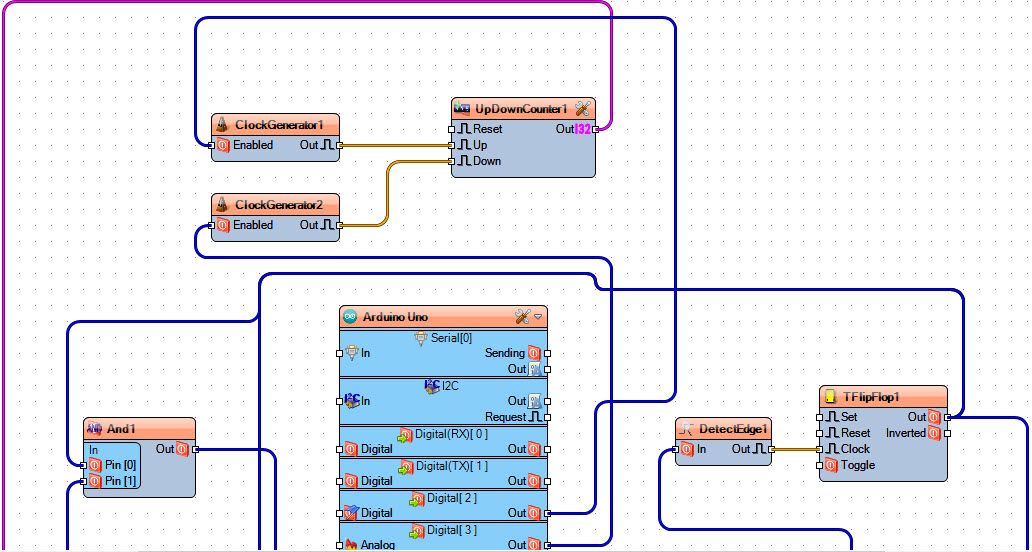Click TFlipFlop1 Toggle pin
Screen dimensions: 1032x552
point(819,465)
